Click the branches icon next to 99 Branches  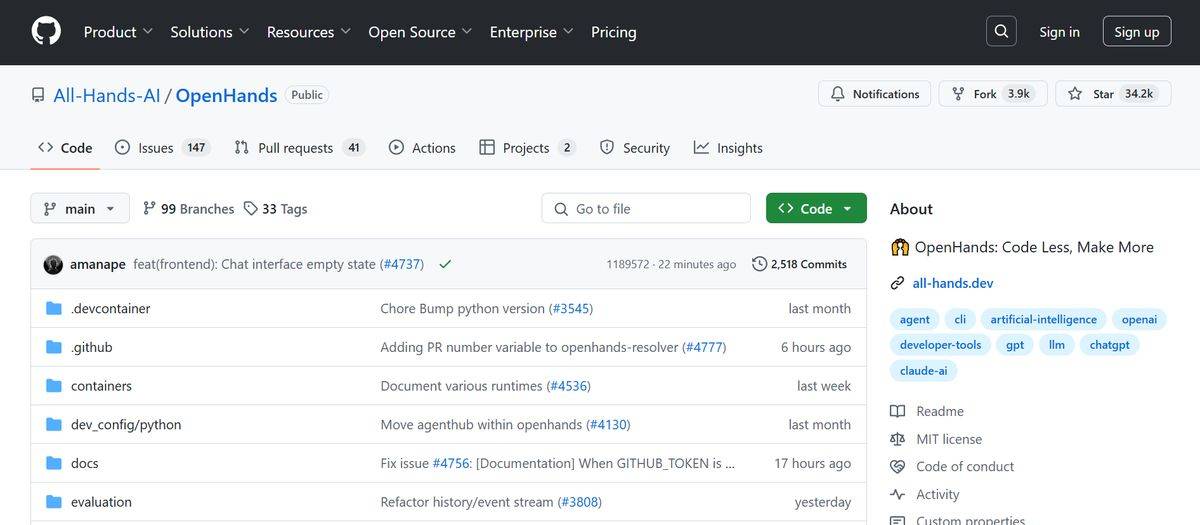click(149, 208)
